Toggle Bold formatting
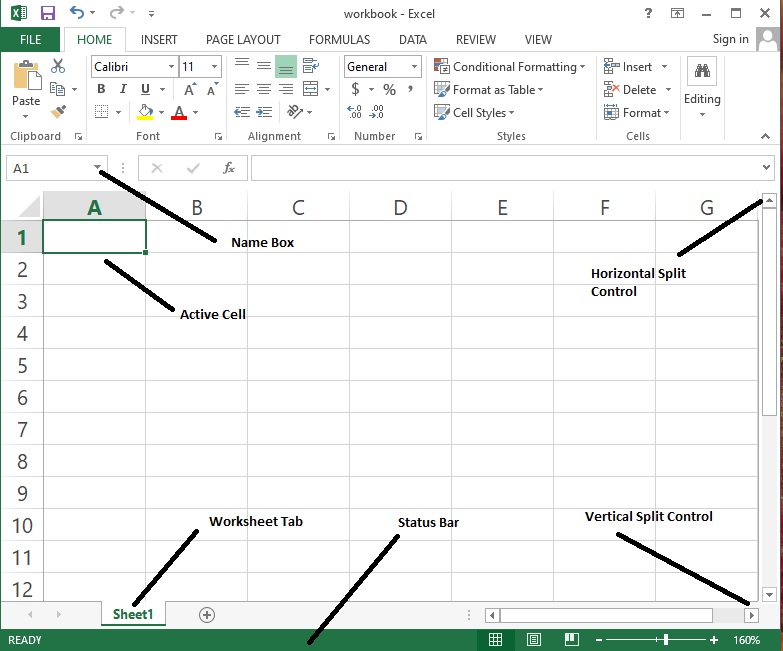 coord(101,90)
